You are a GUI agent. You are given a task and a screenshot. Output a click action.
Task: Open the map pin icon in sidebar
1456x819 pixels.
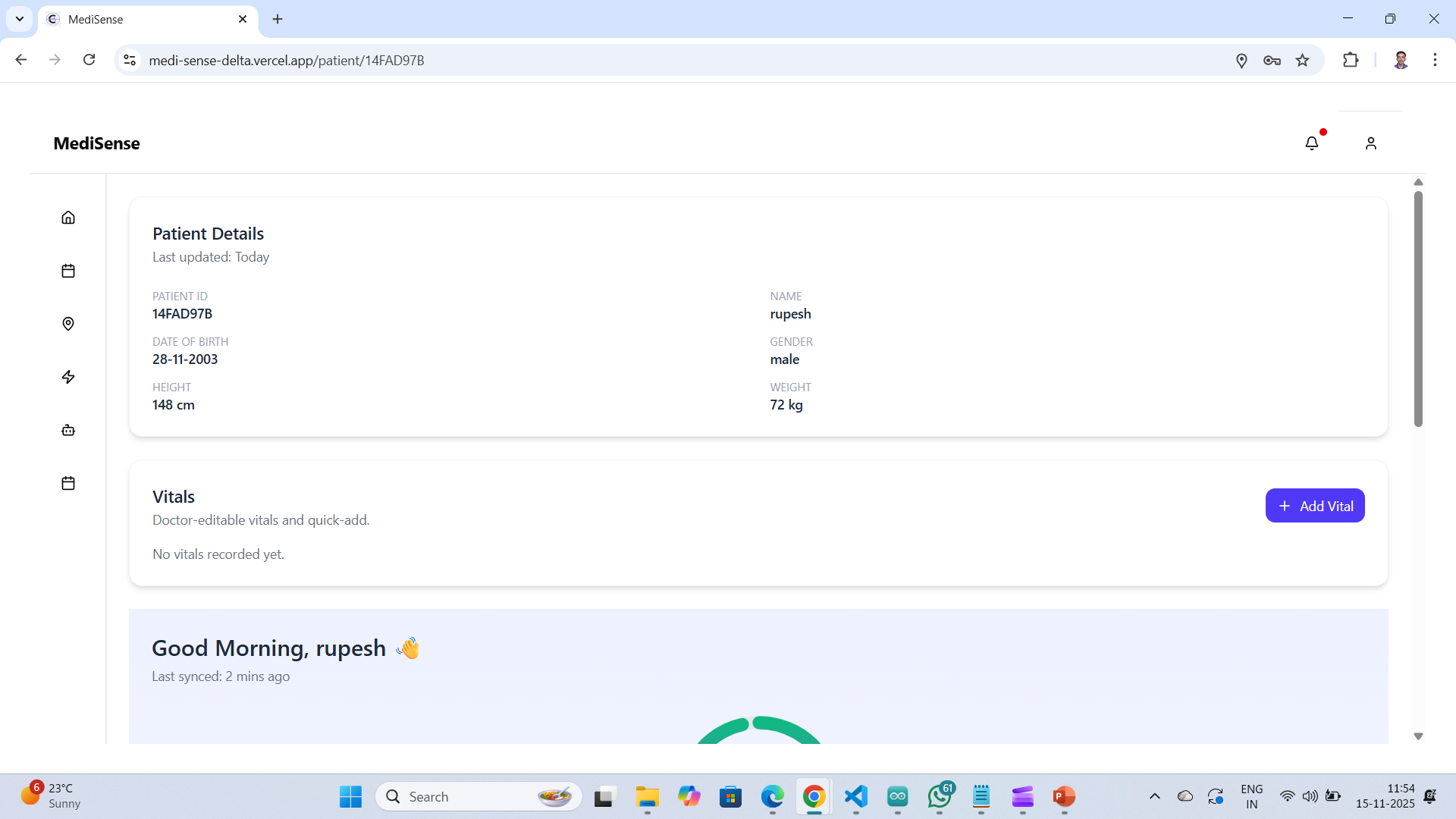click(x=68, y=324)
